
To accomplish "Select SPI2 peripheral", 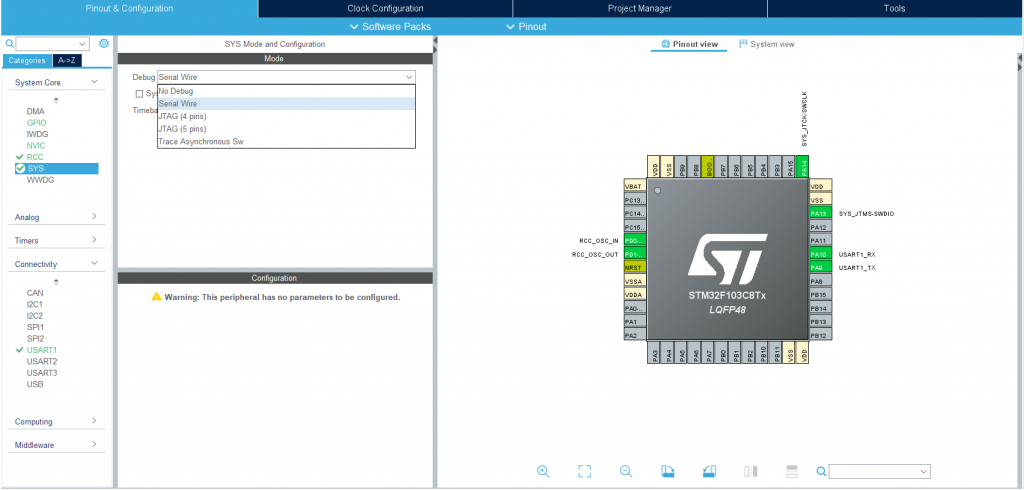I will coord(35,338).
